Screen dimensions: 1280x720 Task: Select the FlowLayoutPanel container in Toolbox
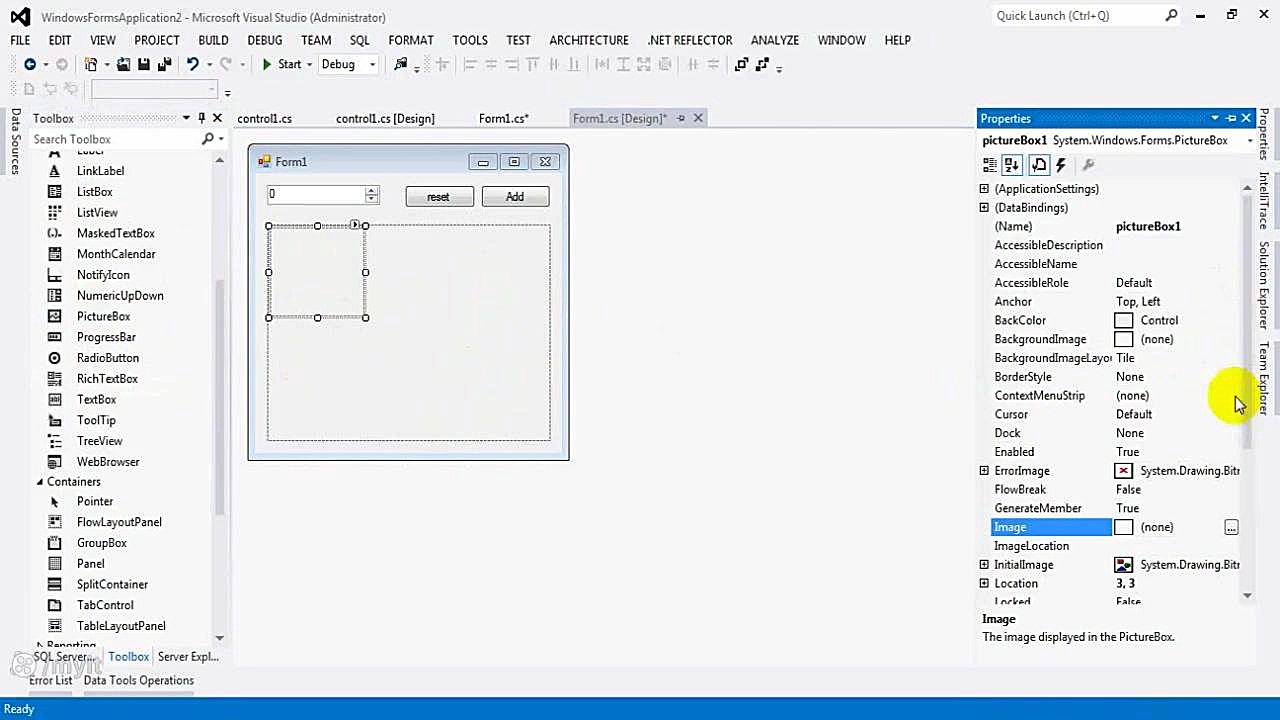[119, 522]
